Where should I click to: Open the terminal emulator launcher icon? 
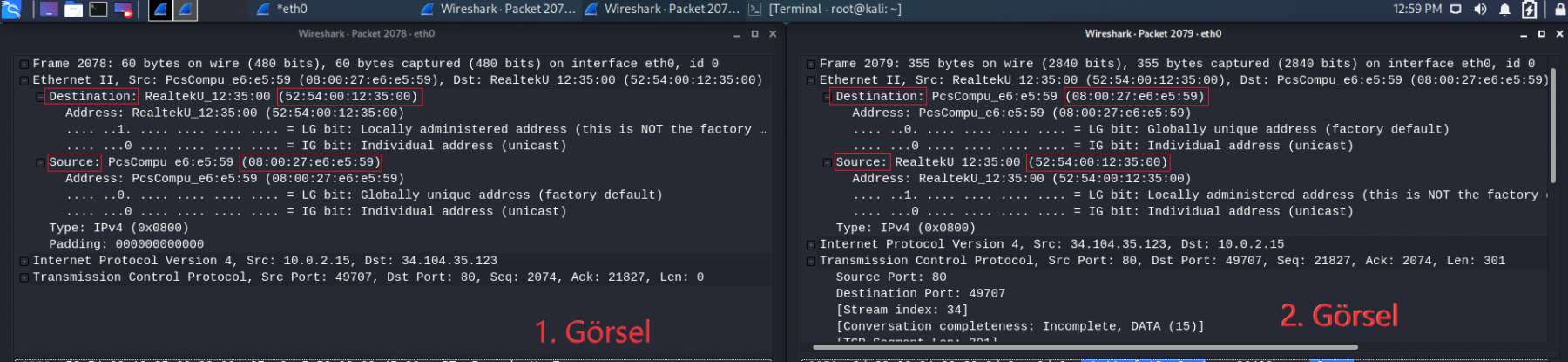(98, 10)
